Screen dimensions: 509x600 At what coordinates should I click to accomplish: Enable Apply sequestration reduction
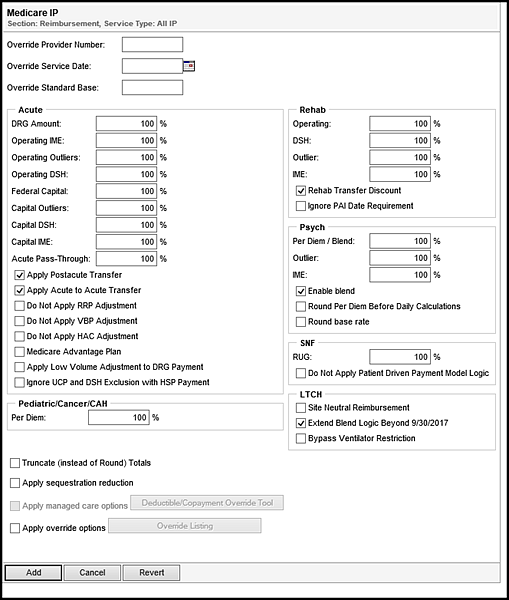15,483
